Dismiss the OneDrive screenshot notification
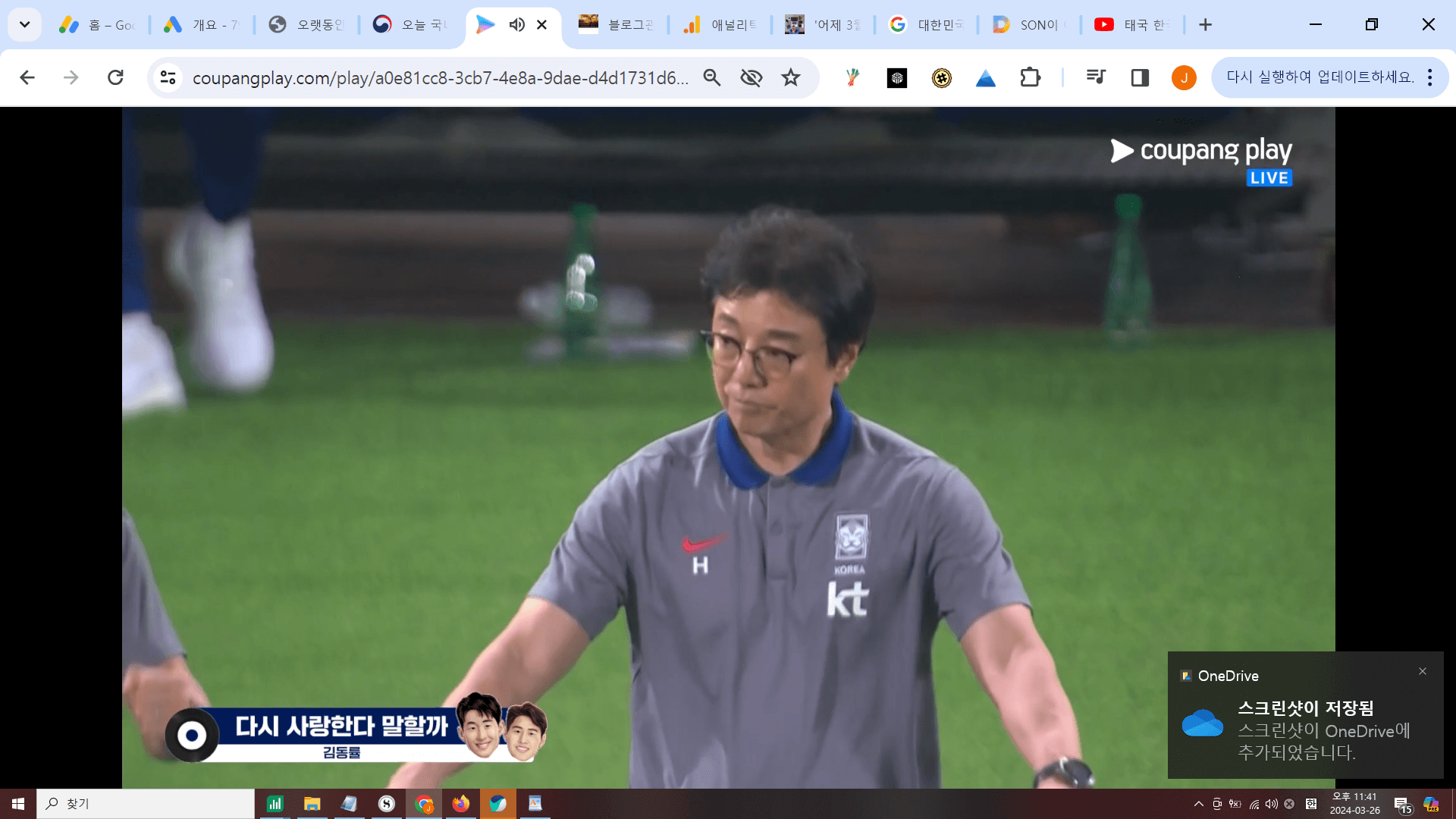This screenshot has width=1456, height=819. pos(1423,671)
